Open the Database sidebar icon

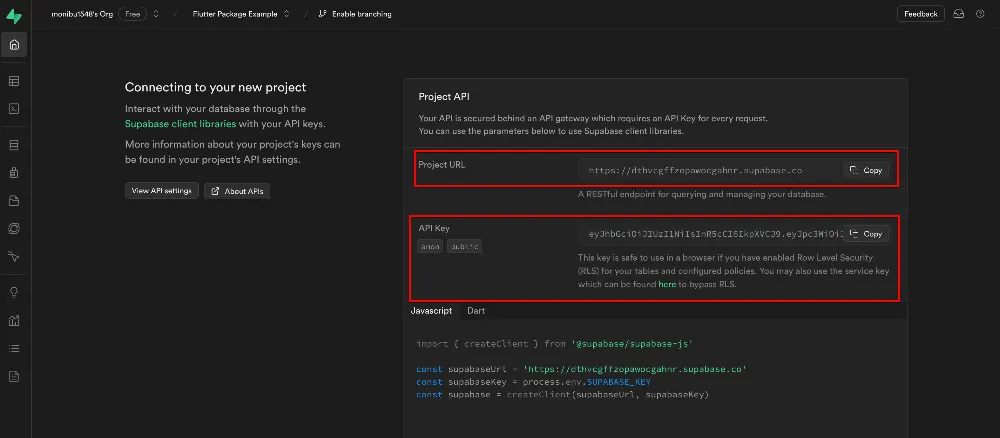click(14, 145)
